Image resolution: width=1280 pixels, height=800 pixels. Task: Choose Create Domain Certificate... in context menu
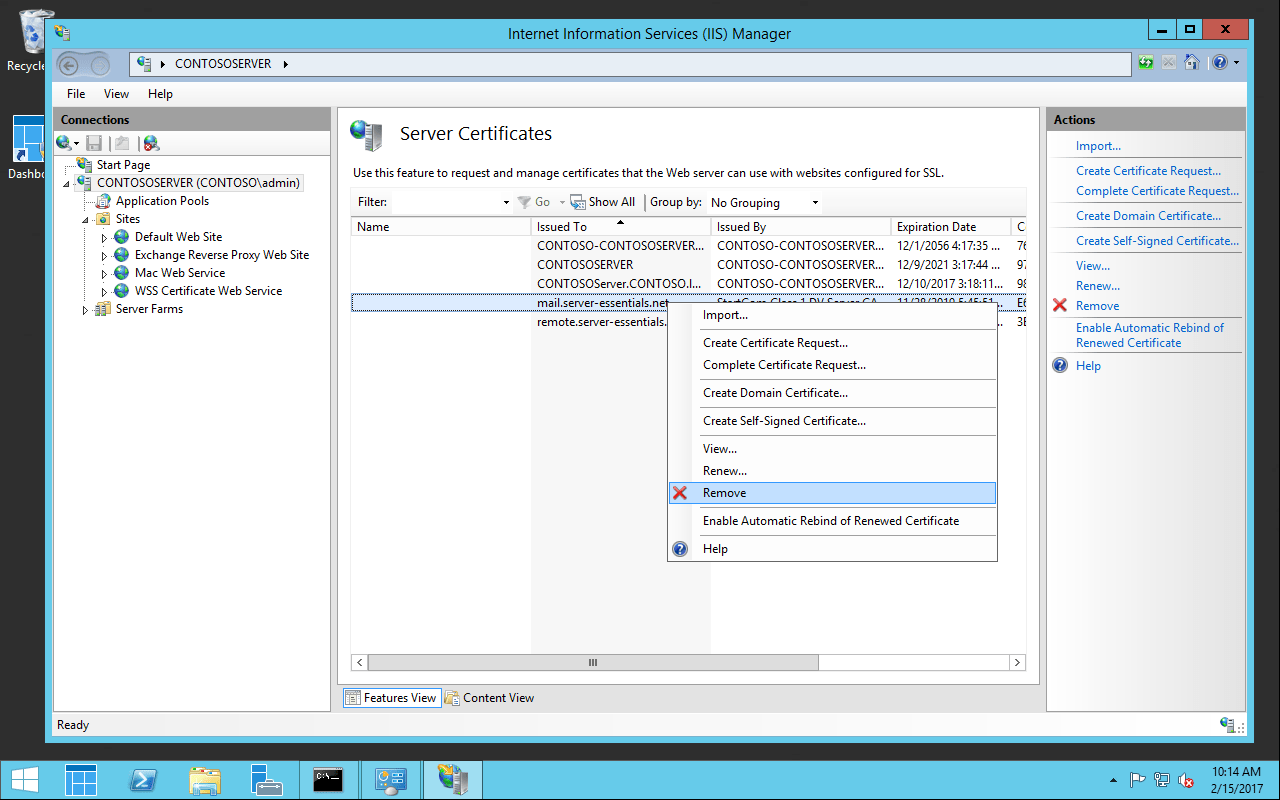click(x=832, y=393)
